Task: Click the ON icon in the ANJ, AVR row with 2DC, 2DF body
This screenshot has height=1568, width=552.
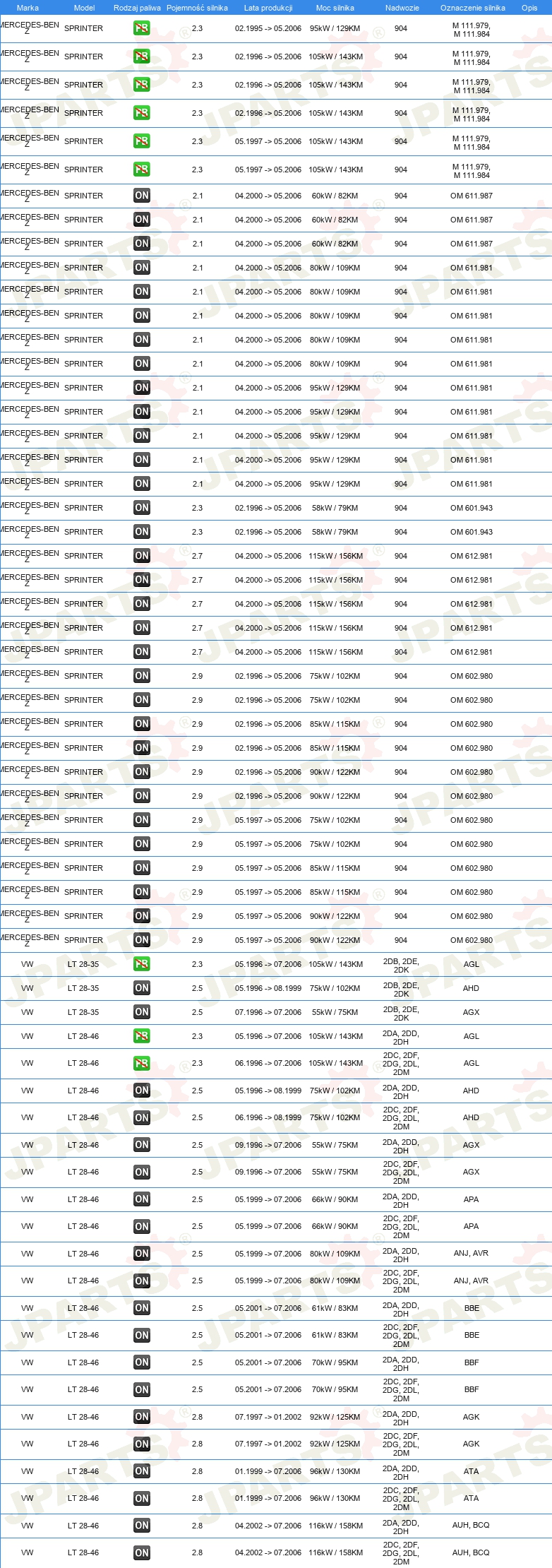Action: tap(141, 1281)
